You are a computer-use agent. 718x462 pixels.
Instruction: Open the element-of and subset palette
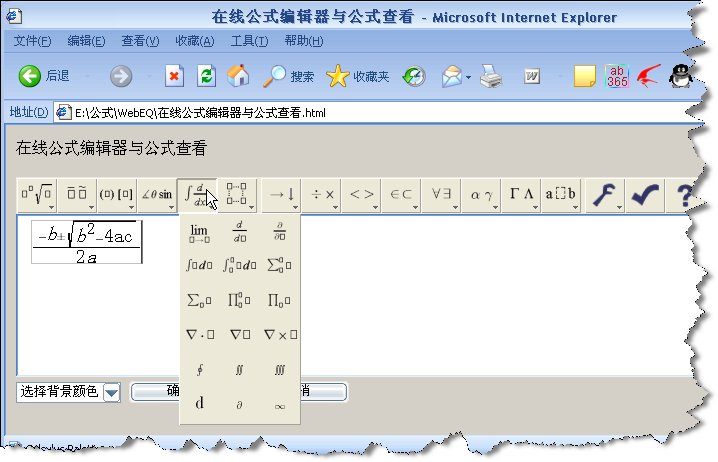click(401, 195)
